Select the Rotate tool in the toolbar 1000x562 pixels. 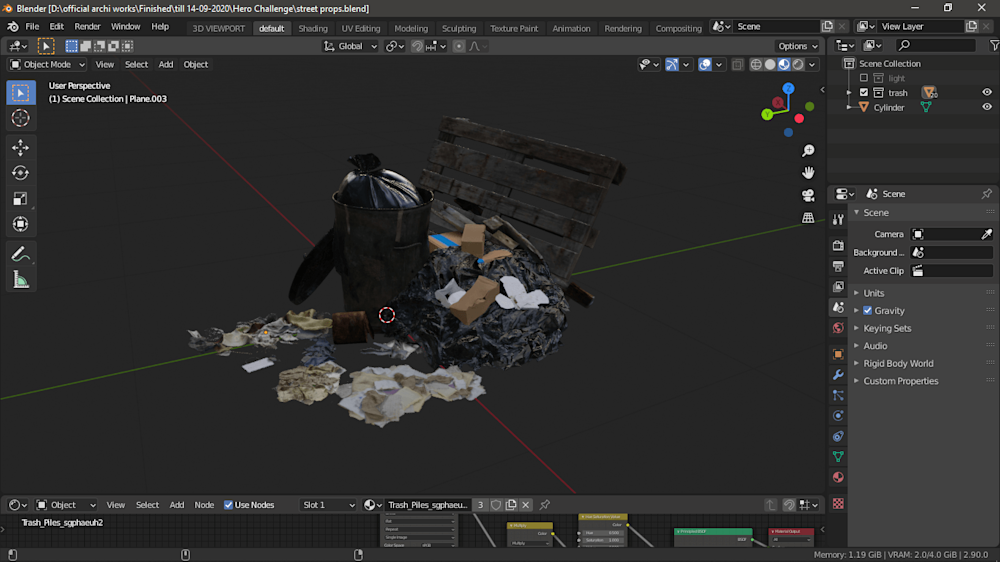pyautogui.click(x=20, y=173)
